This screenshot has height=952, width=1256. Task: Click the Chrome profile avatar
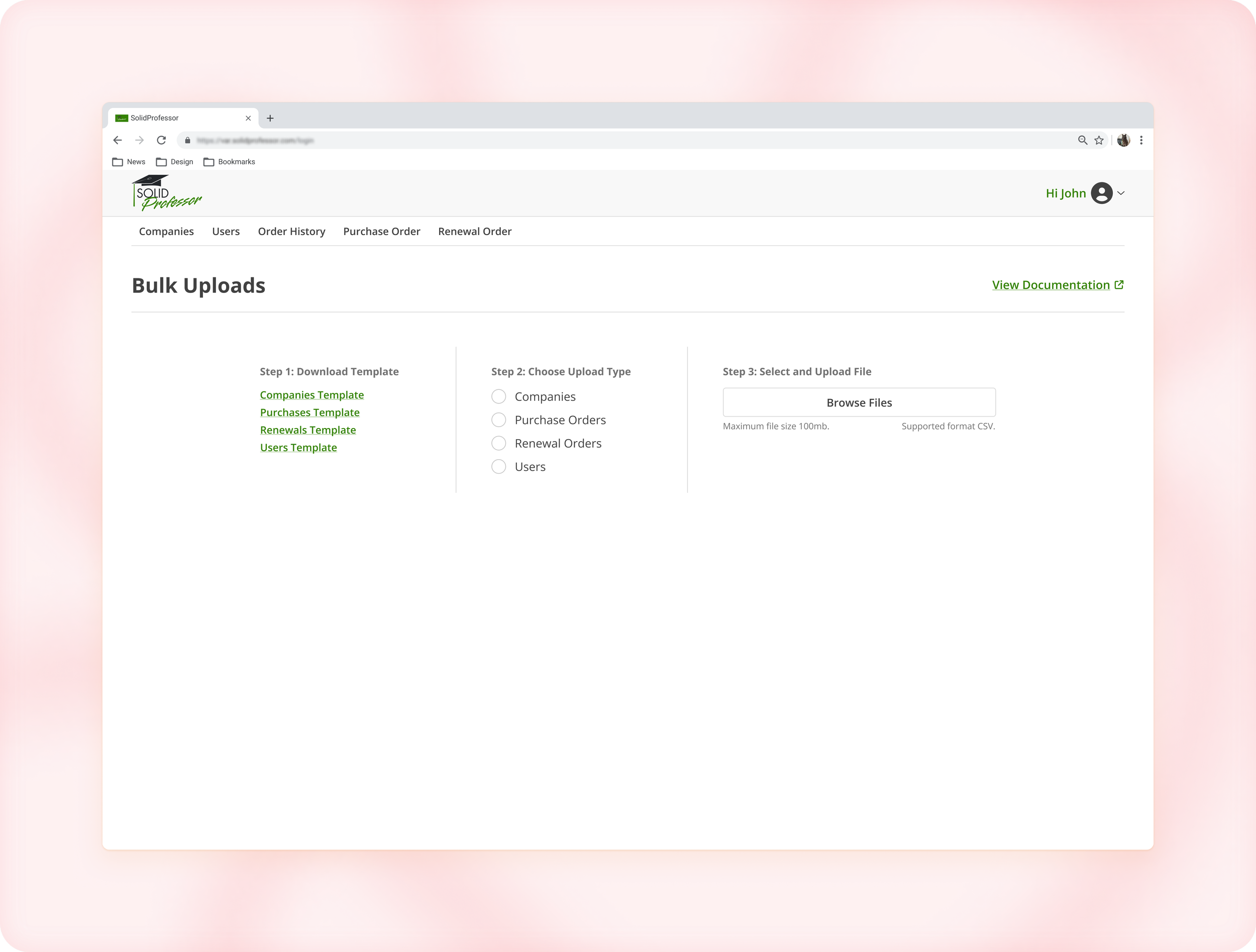coord(1123,140)
